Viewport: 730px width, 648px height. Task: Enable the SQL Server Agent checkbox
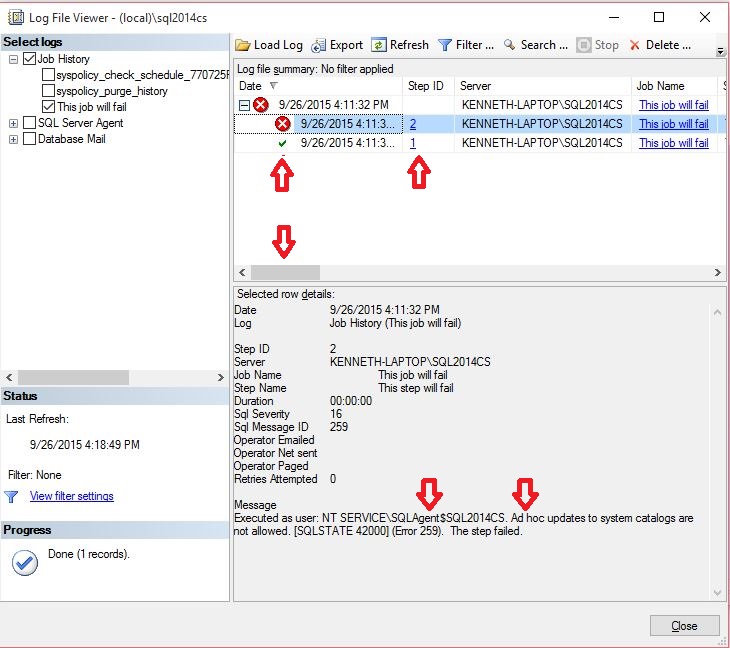(29, 123)
